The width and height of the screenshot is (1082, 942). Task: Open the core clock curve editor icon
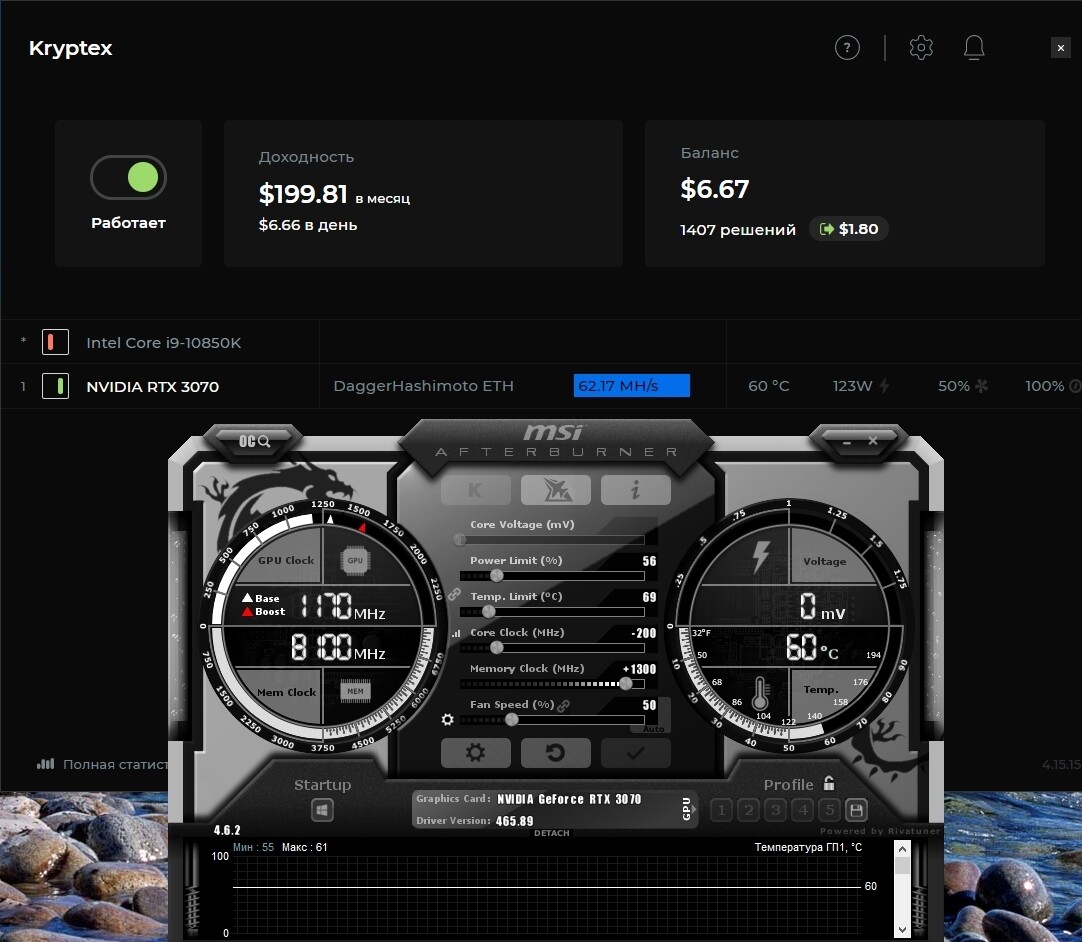tap(455, 633)
